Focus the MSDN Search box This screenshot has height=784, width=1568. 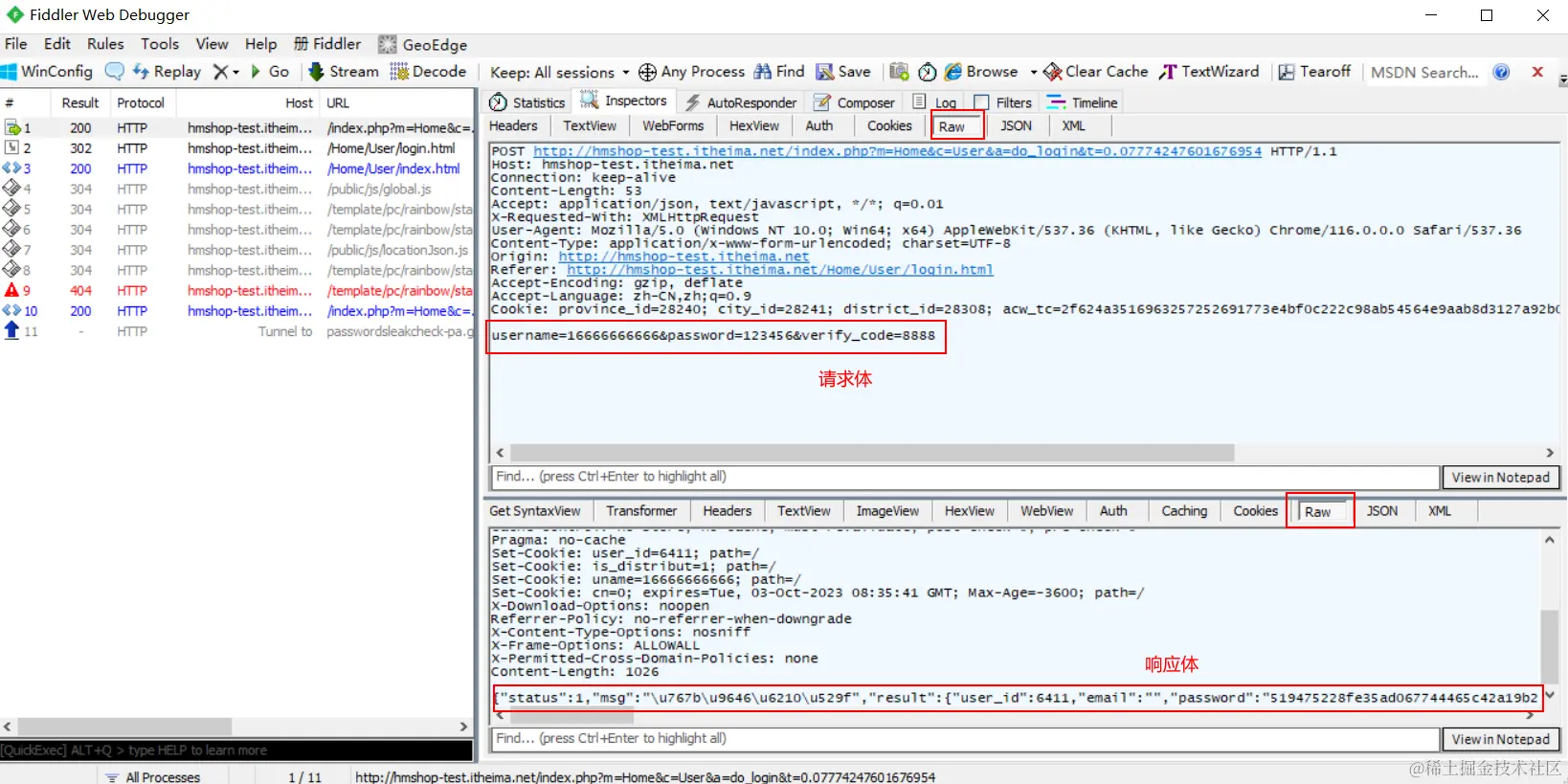(x=1424, y=72)
